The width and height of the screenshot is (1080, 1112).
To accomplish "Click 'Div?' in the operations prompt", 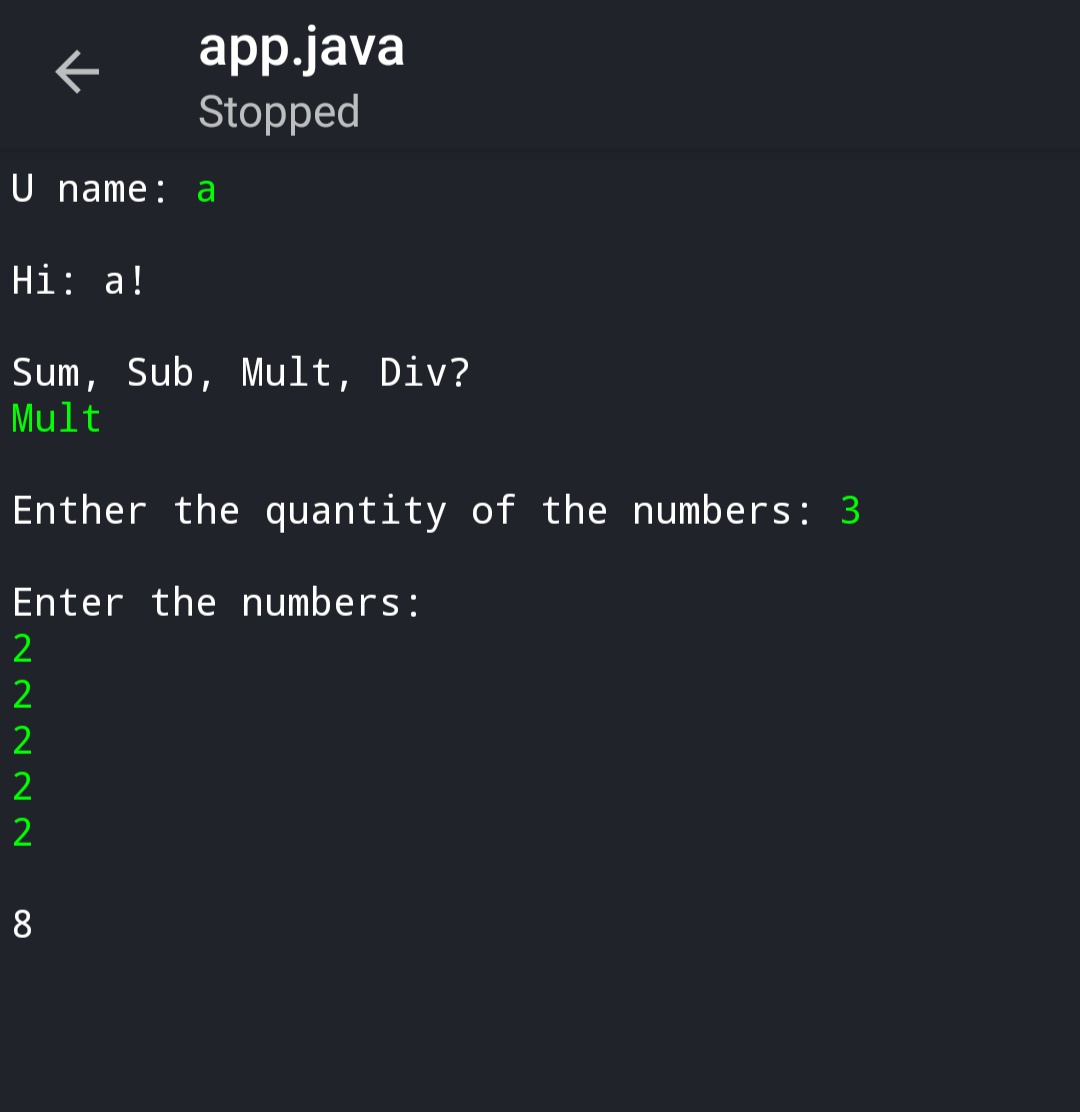I will 424,372.
